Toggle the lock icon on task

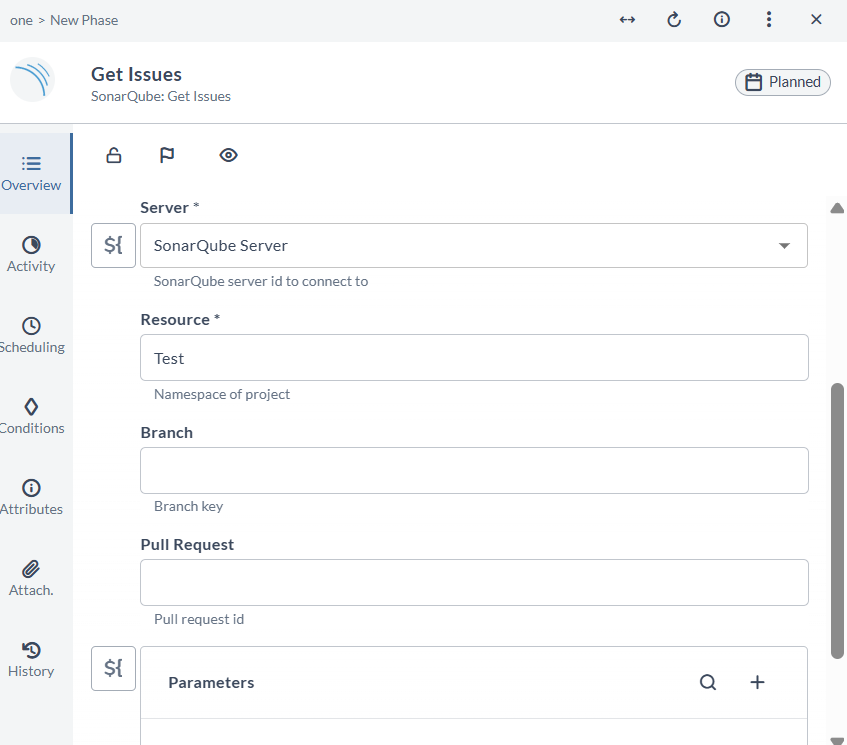coord(114,155)
